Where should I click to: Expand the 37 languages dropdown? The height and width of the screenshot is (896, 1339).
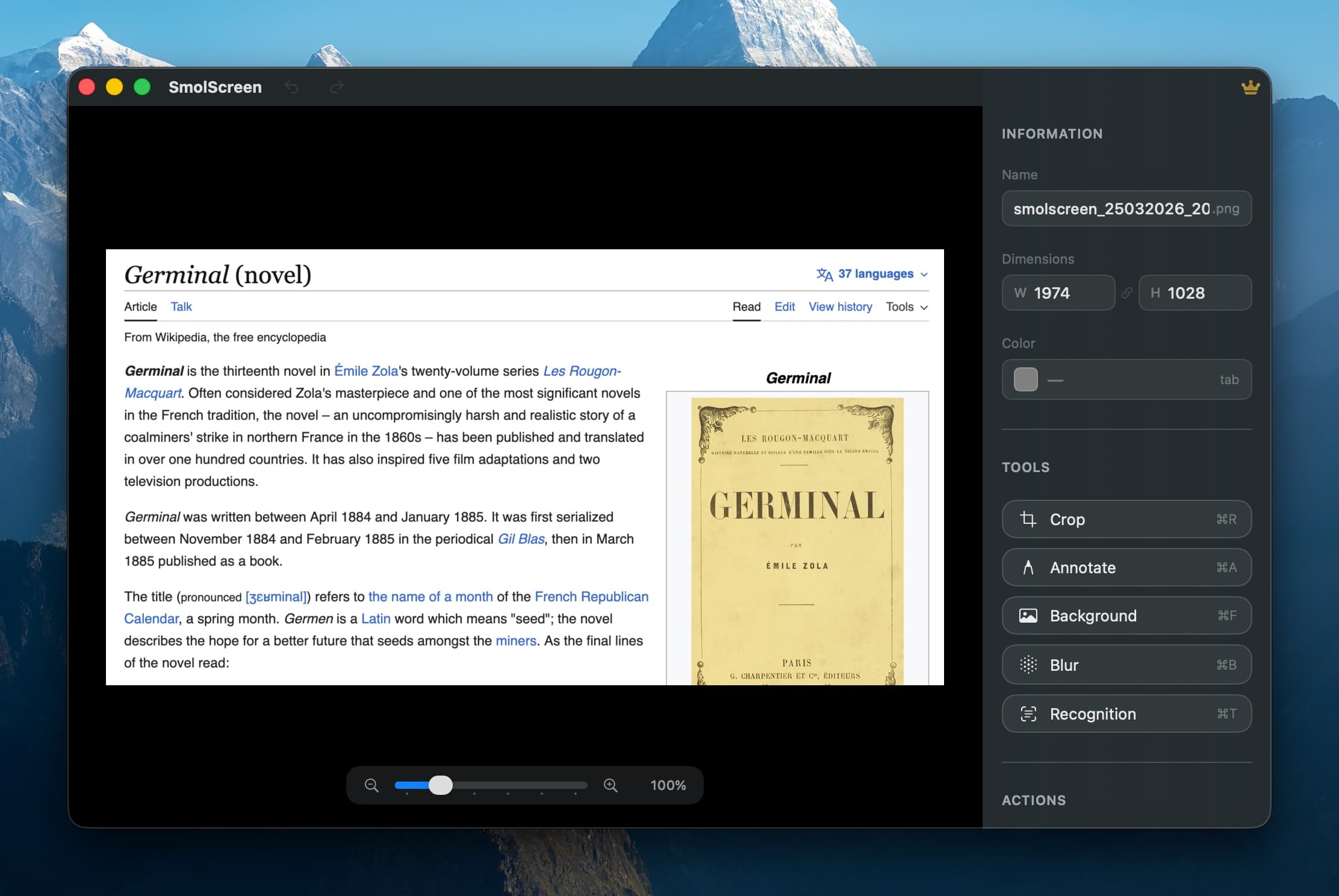click(x=872, y=274)
